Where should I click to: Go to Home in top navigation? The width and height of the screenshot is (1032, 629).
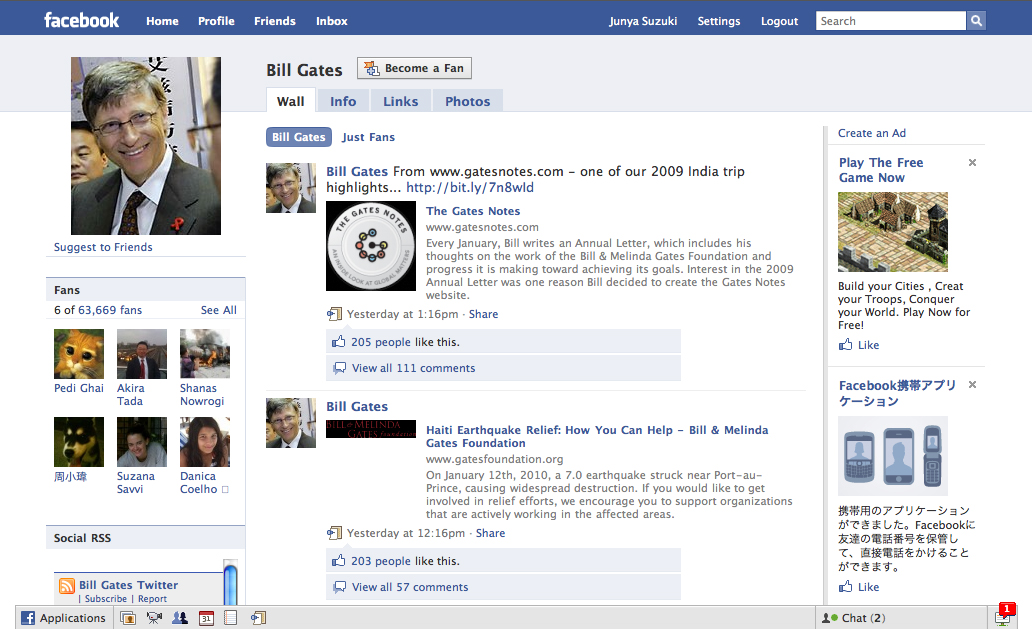pos(163,21)
